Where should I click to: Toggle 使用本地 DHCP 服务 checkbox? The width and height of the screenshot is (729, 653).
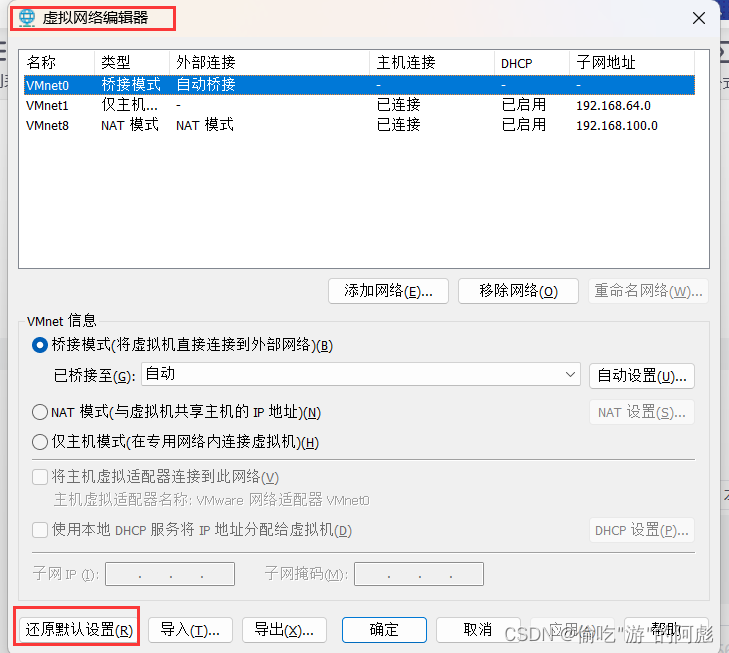click(40, 530)
